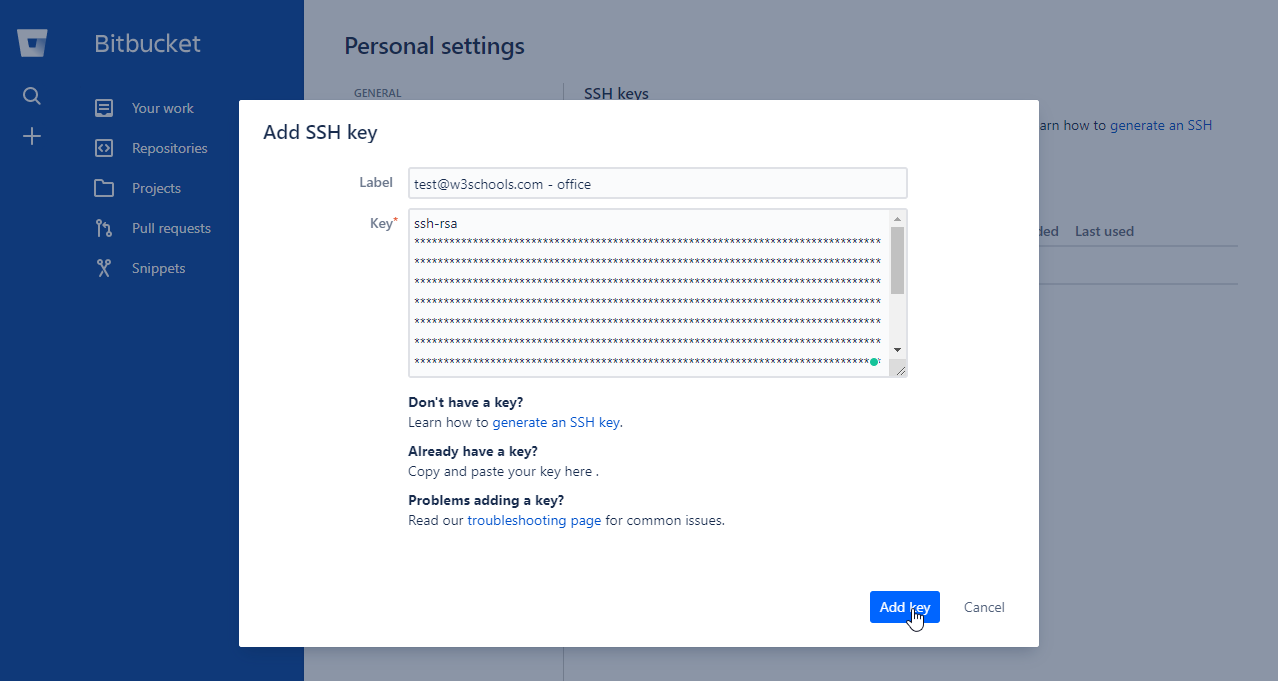Image resolution: width=1278 pixels, height=681 pixels.
Task: Open search with the magnifier icon
Action: (32, 96)
